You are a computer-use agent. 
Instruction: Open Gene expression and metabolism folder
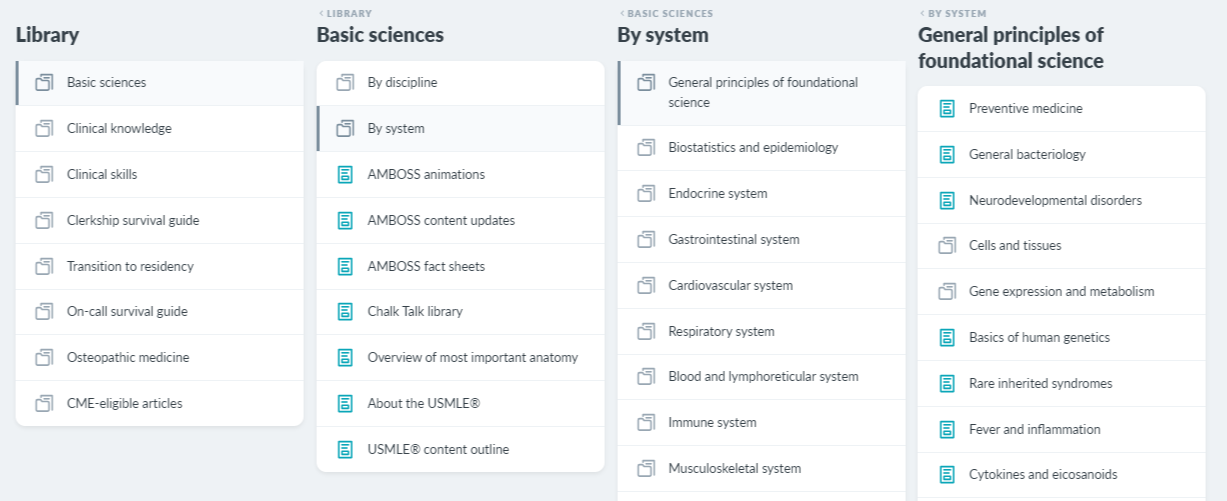click(1062, 291)
